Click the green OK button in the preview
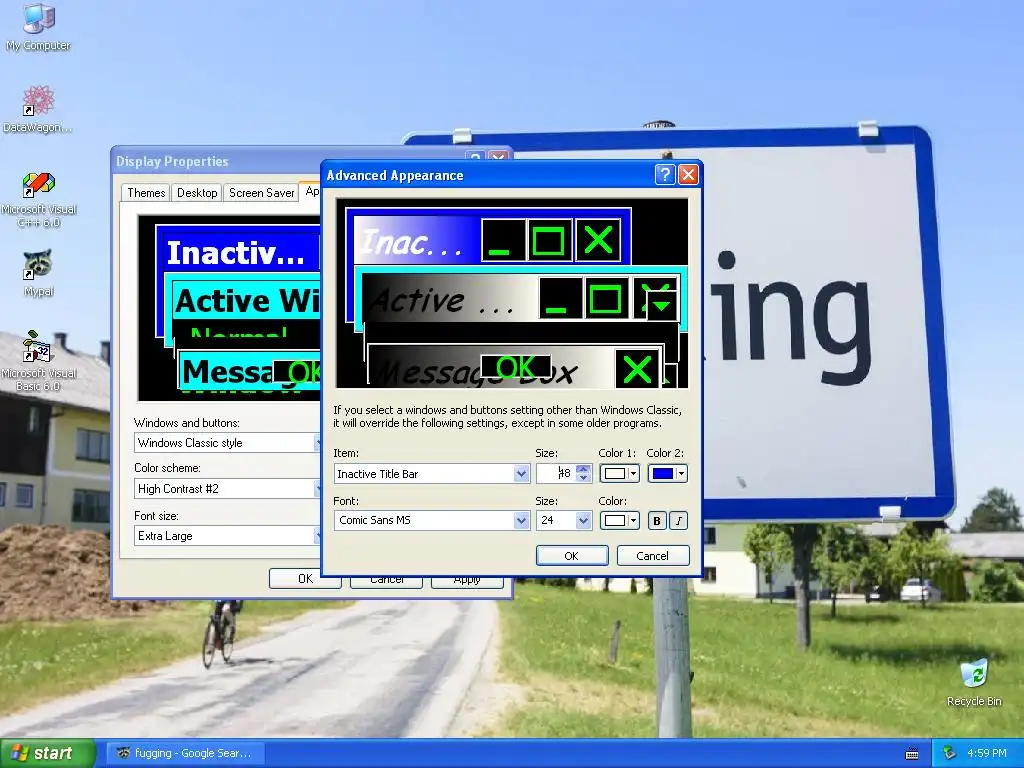 click(x=516, y=367)
